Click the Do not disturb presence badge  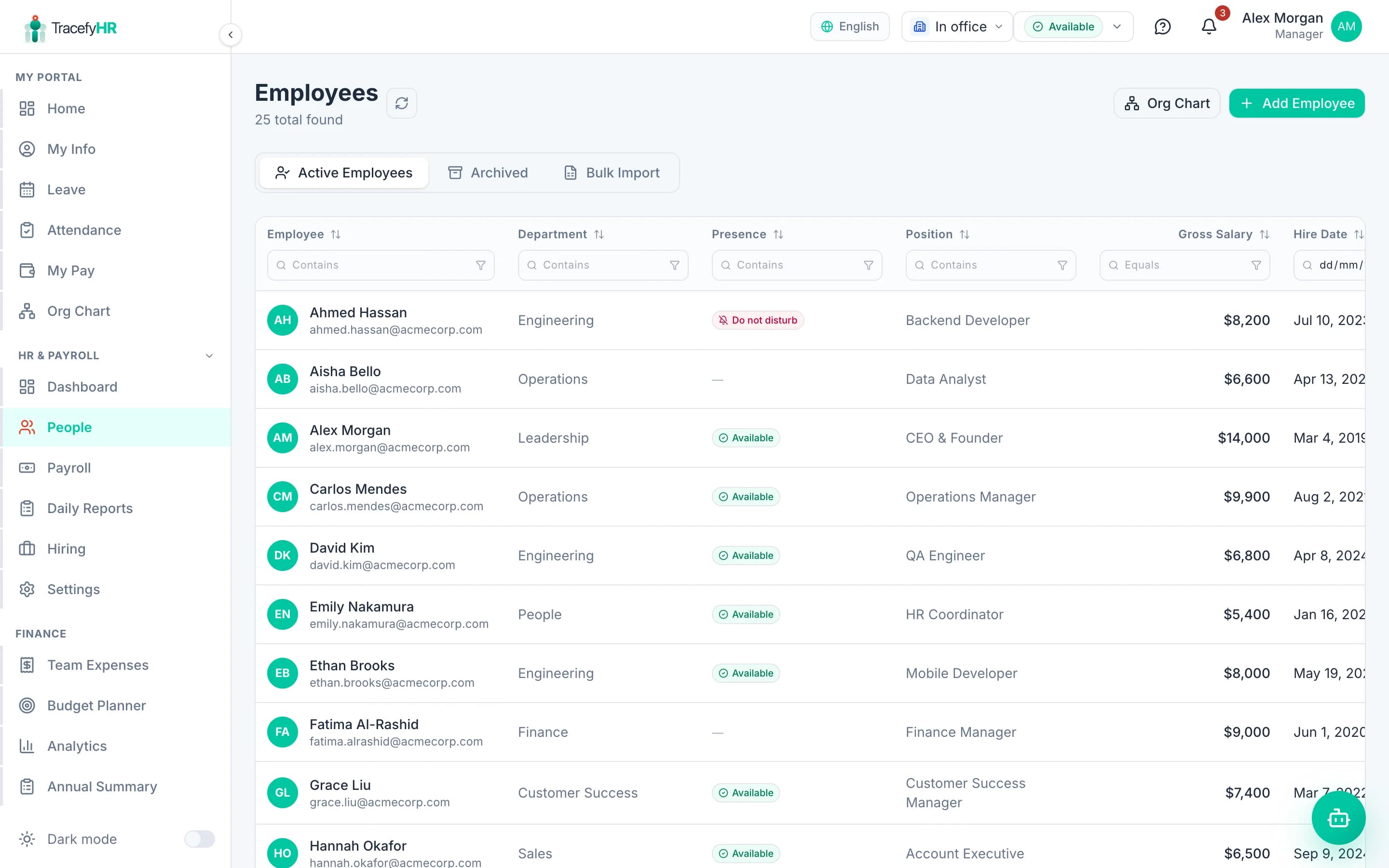pos(758,320)
